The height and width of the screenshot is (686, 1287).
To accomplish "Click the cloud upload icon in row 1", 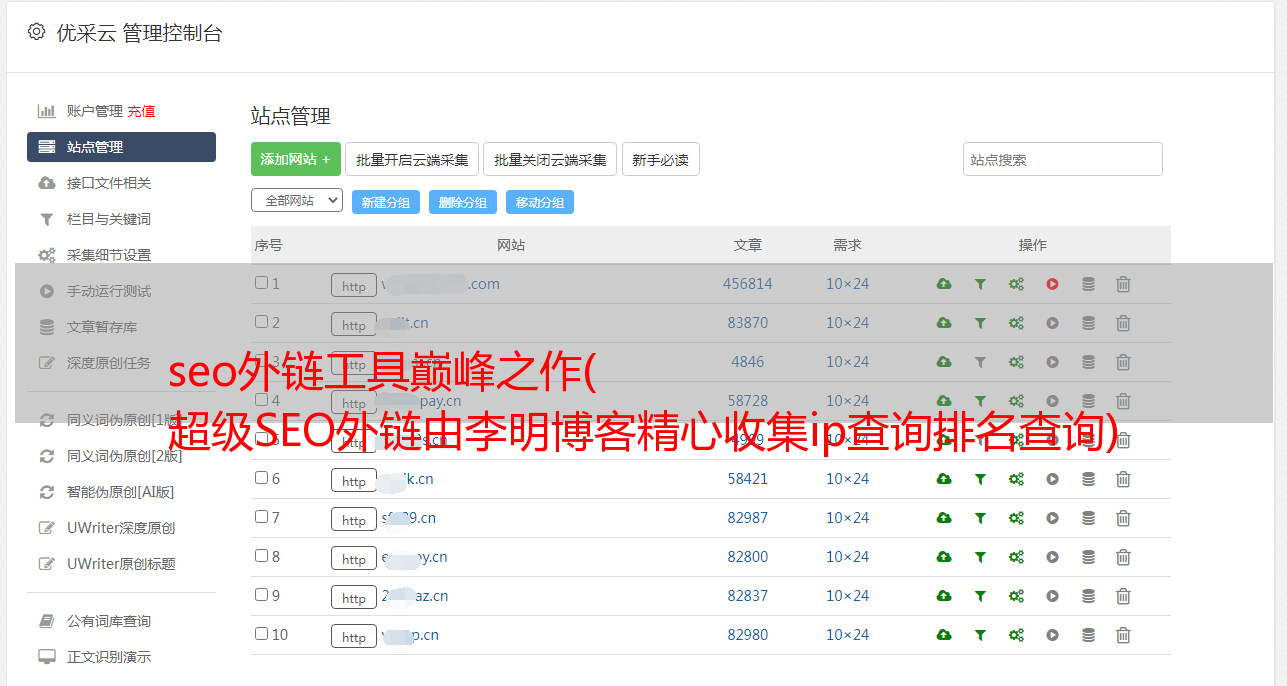I will click(944, 284).
